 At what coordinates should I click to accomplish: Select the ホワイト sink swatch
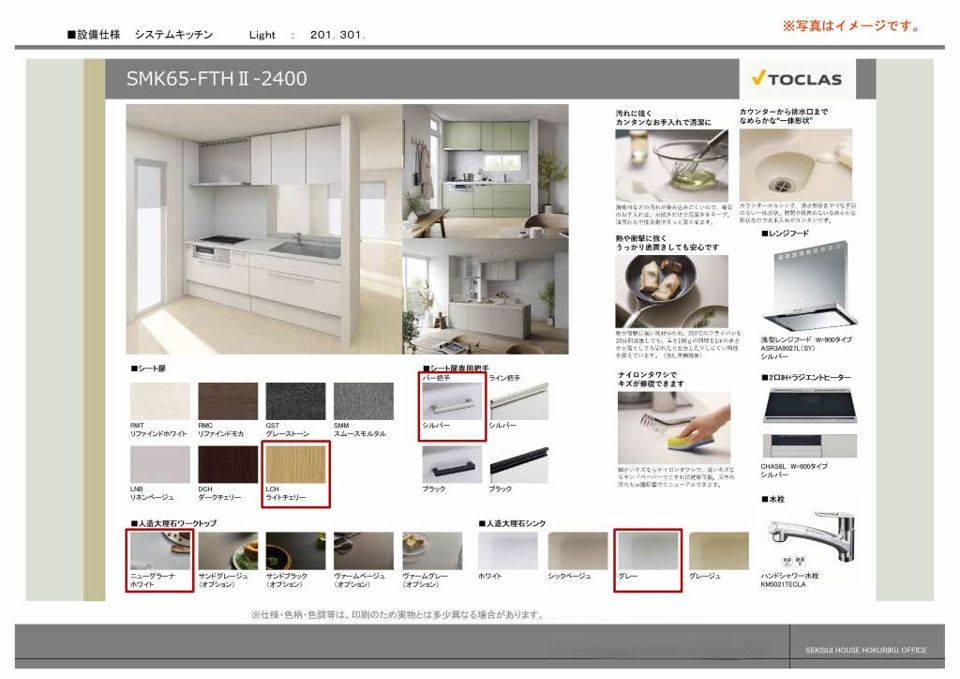tap(508, 551)
